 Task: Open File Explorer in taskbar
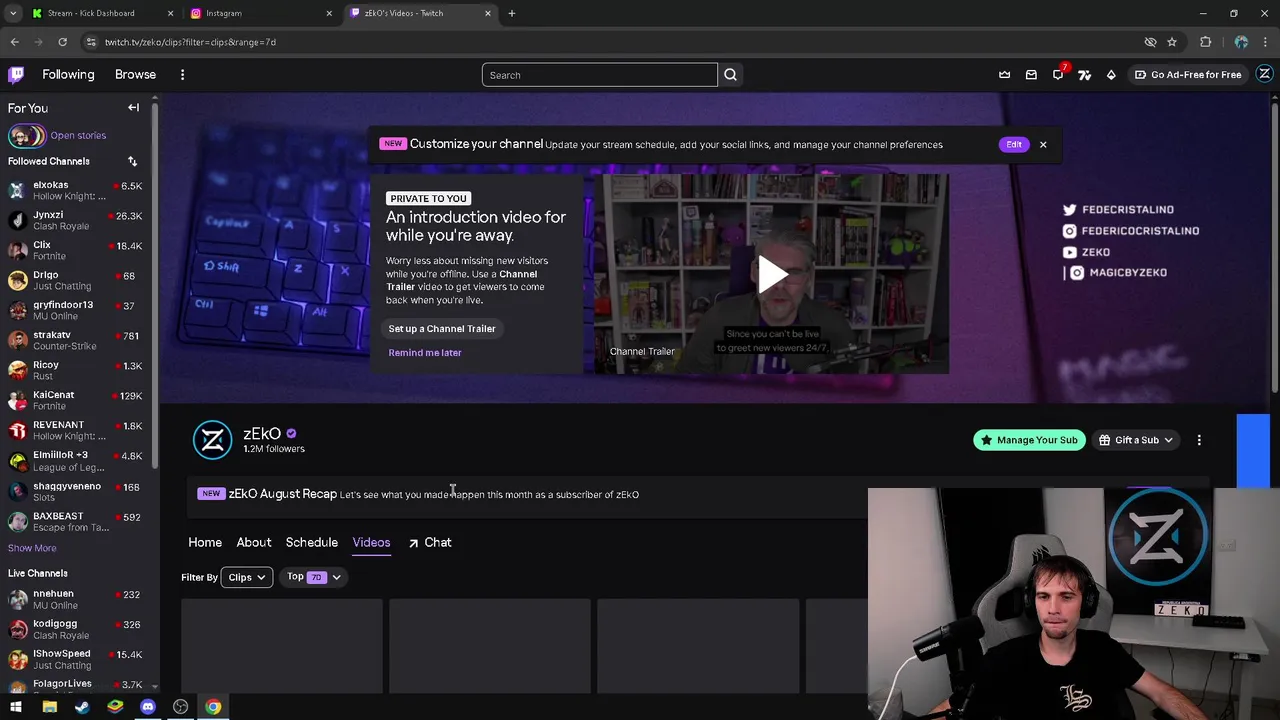coord(49,707)
